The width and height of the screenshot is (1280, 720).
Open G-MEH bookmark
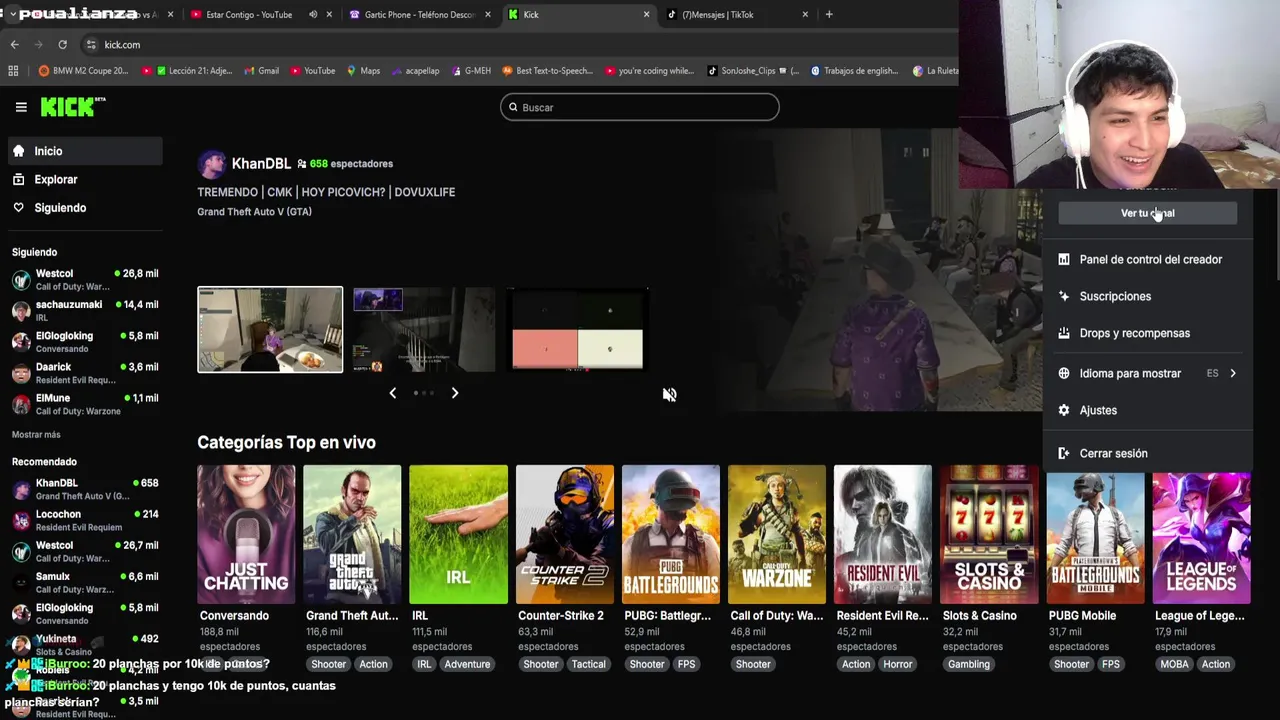click(x=470, y=71)
